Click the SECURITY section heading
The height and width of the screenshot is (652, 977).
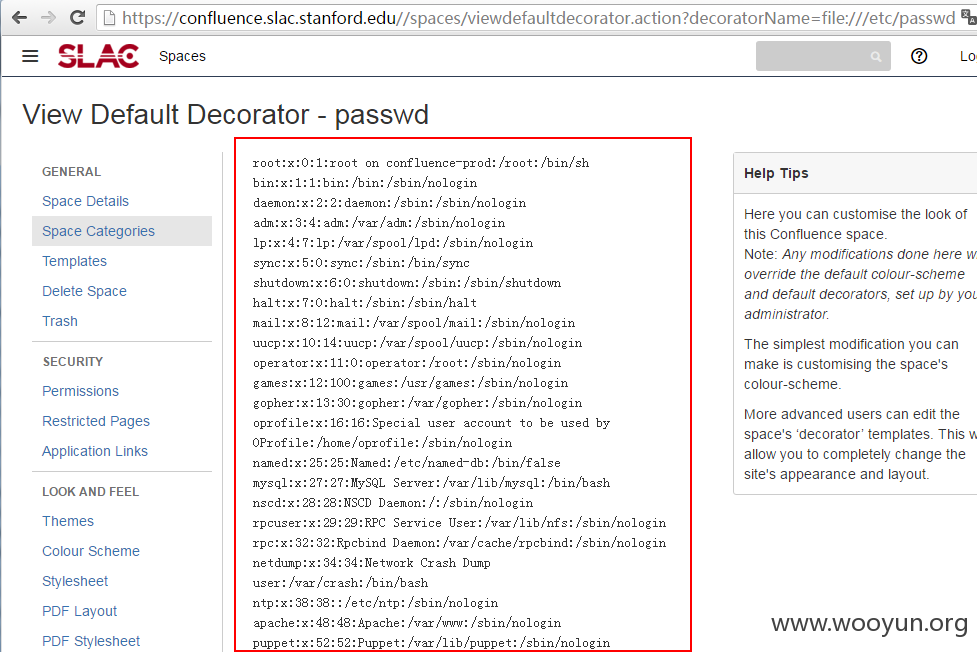click(73, 362)
